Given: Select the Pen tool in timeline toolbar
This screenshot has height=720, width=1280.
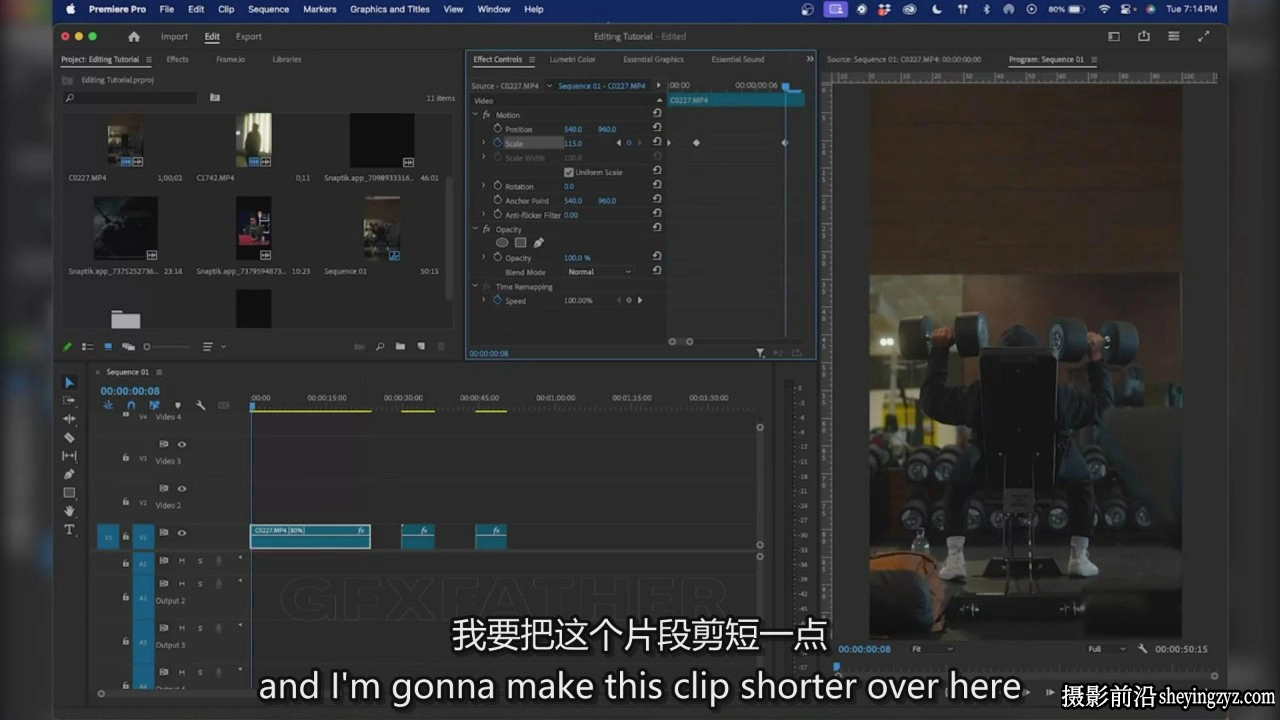Looking at the screenshot, I should click(x=69, y=474).
